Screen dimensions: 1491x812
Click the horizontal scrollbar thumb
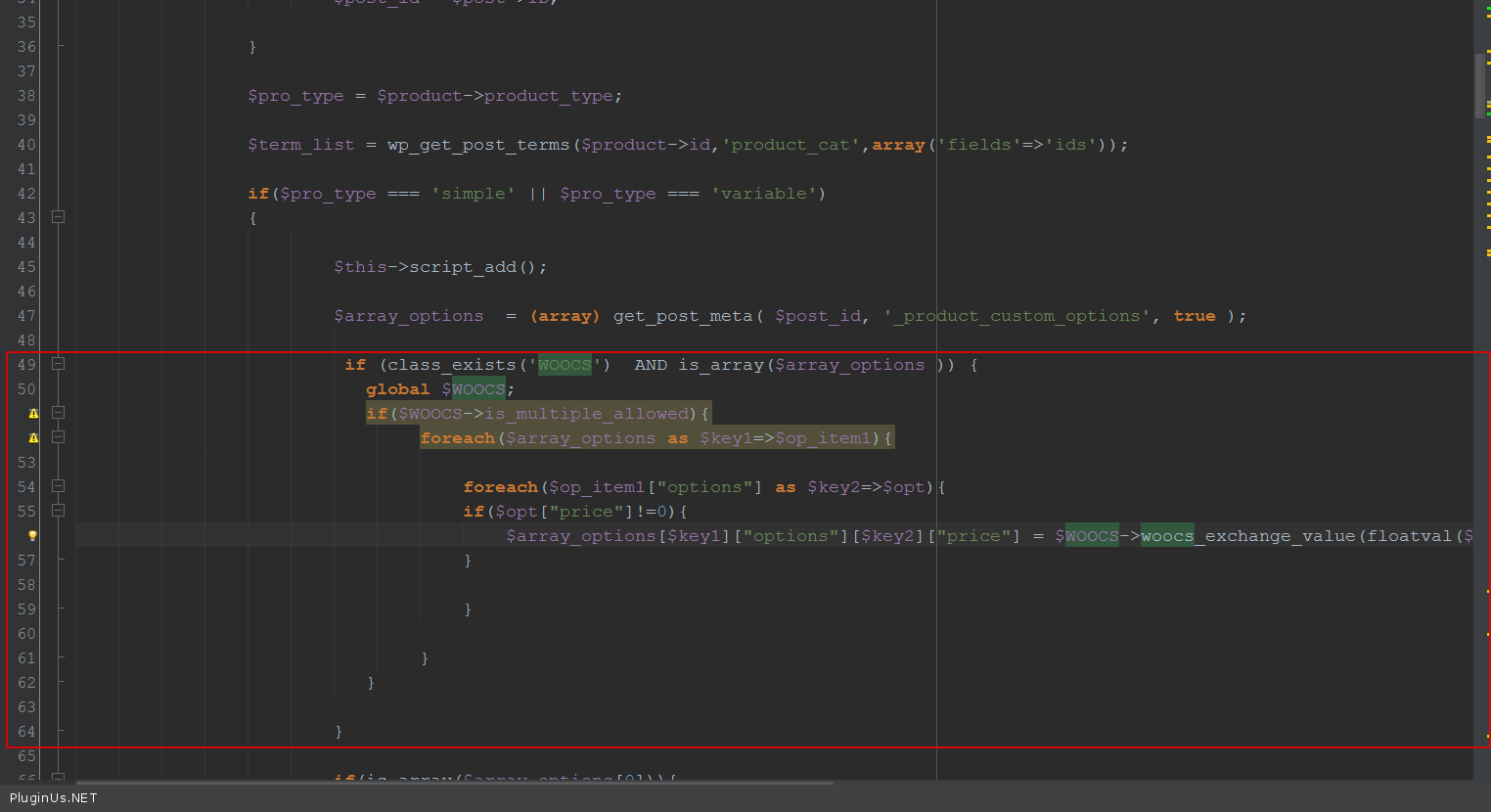point(455,783)
